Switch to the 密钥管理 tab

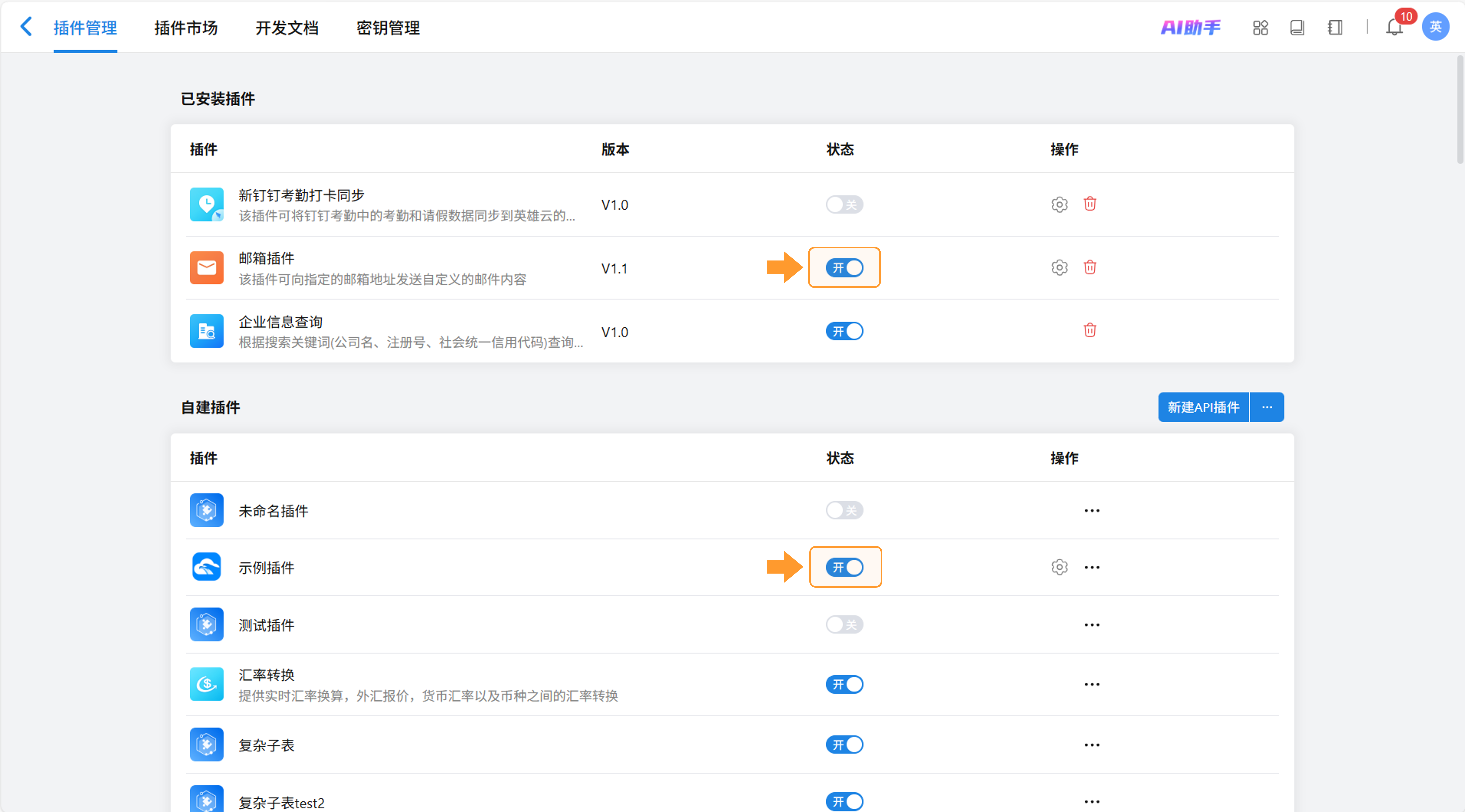point(388,27)
